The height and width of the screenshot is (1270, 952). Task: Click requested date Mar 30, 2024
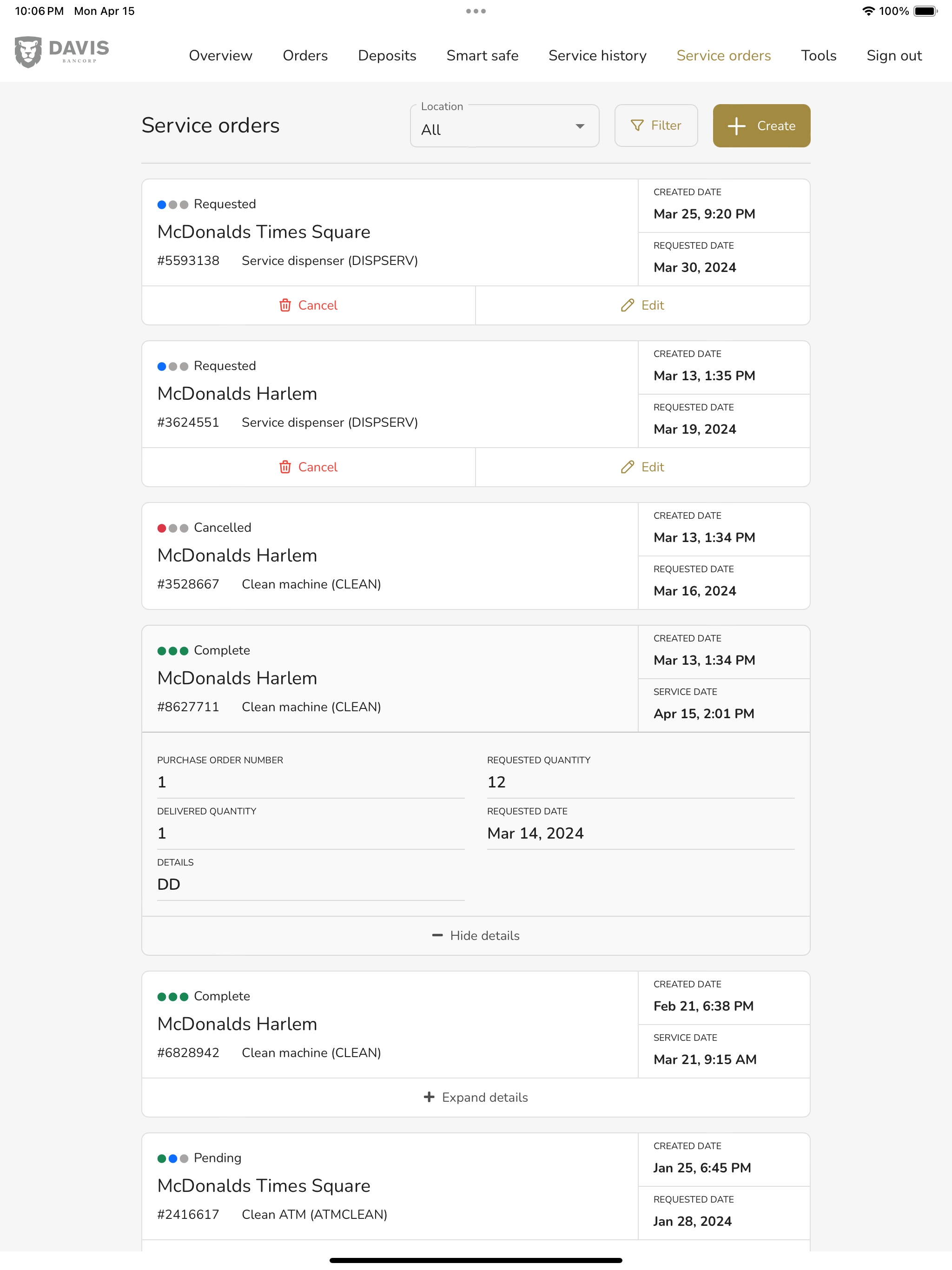pyautogui.click(x=695, y=268)
